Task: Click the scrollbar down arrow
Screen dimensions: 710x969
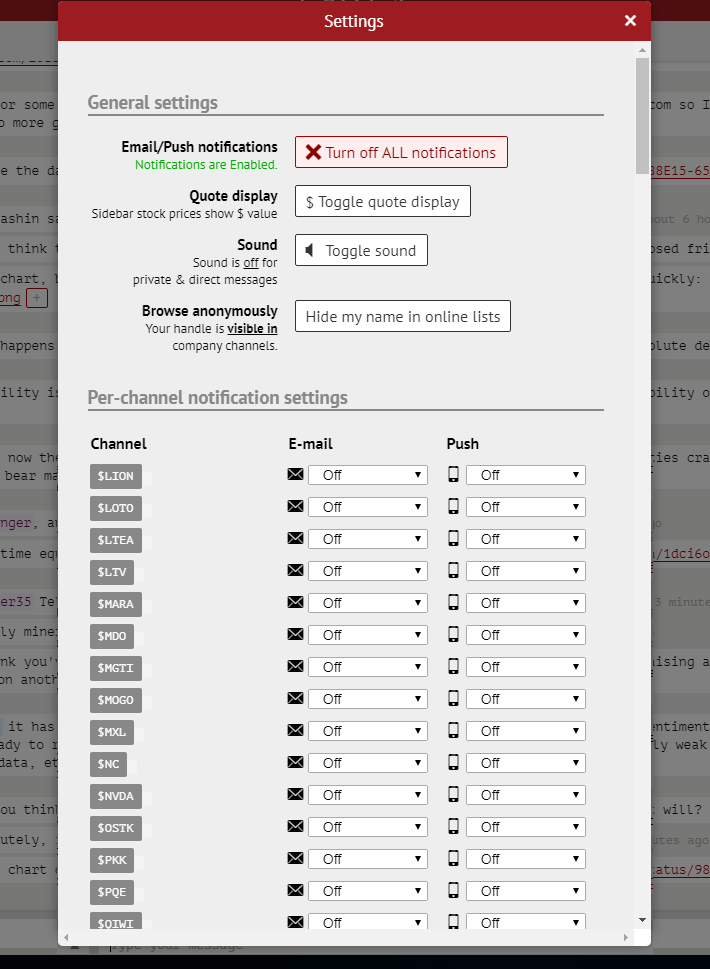Action: click(643, 920)
